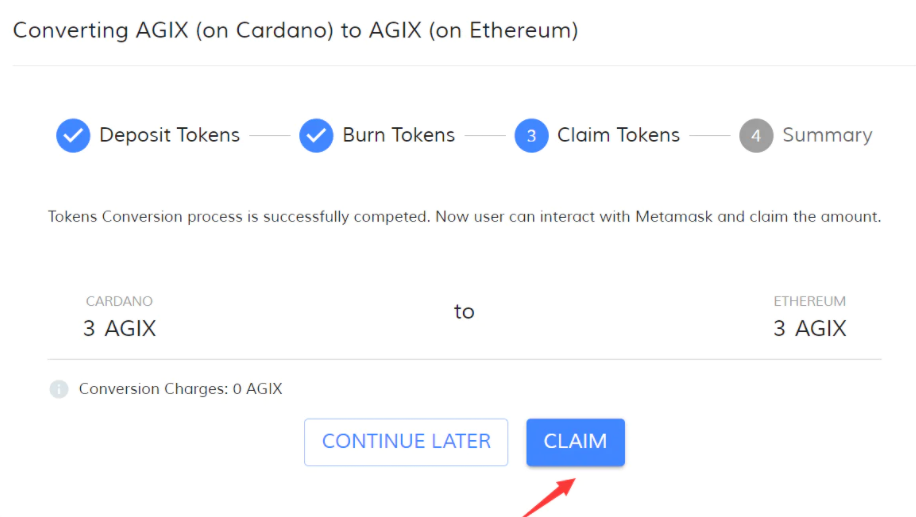
Task: Select the gray step 4 circle icon
Action: coord(756,136)
